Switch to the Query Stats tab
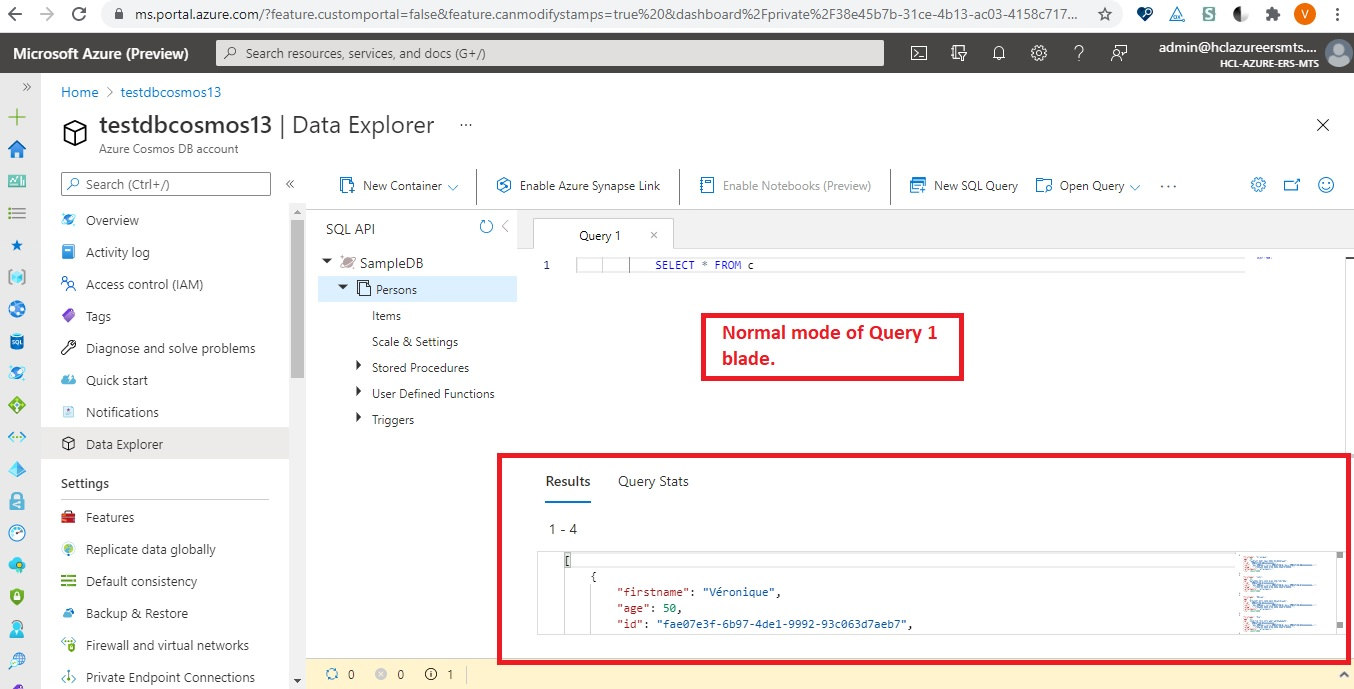Screen dimensions: 1354x689 [652, 481]
